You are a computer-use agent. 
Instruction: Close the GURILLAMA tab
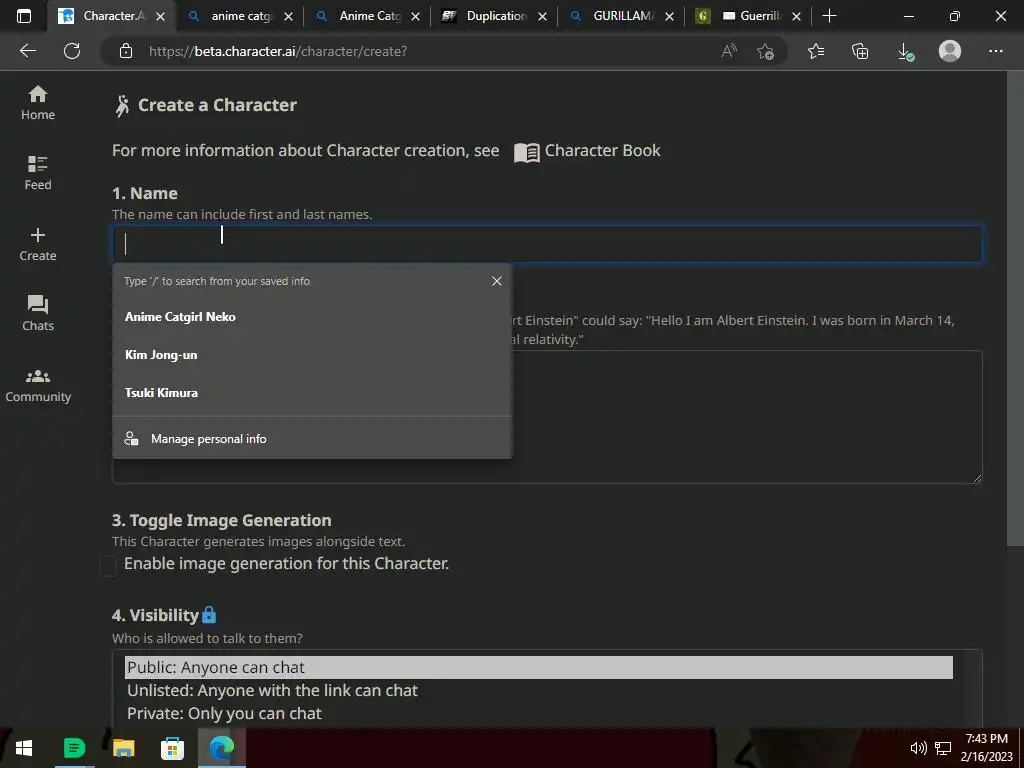click(x=669, y=16)
